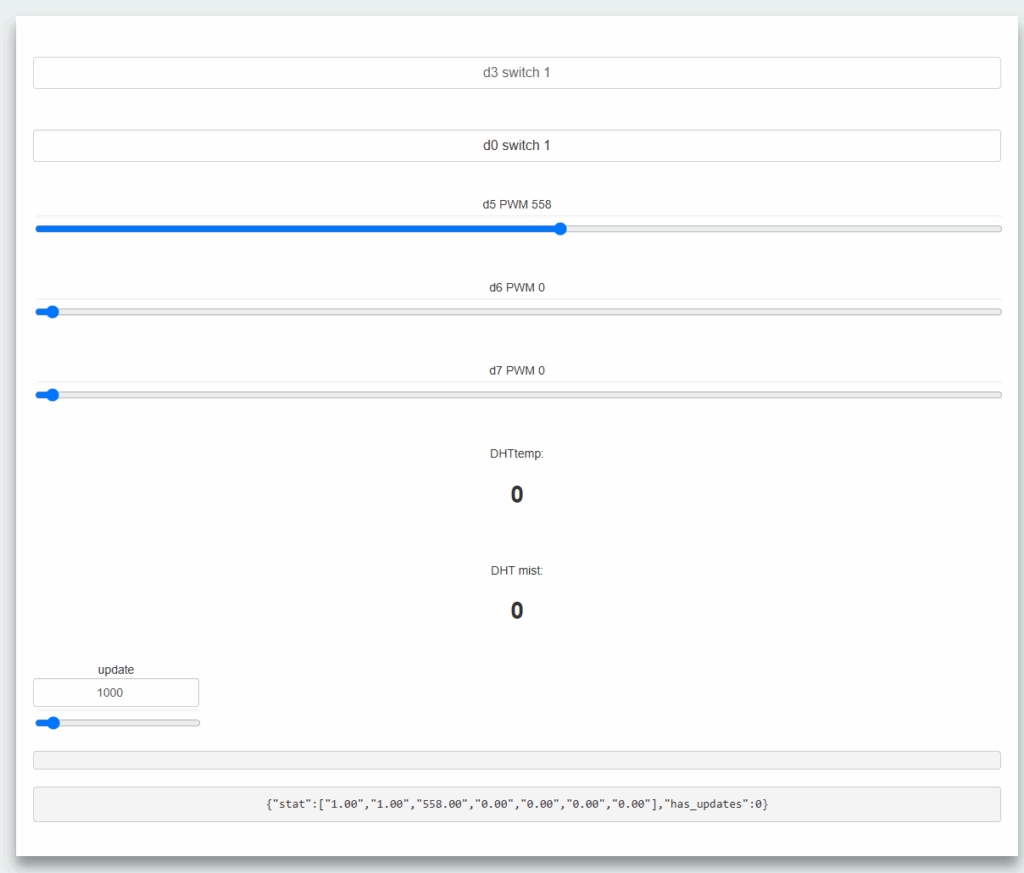Click the empty gray bar above the JSON output
This screenshot has height=873, width=1024.
pyautogui.click(x=516, y=760)
